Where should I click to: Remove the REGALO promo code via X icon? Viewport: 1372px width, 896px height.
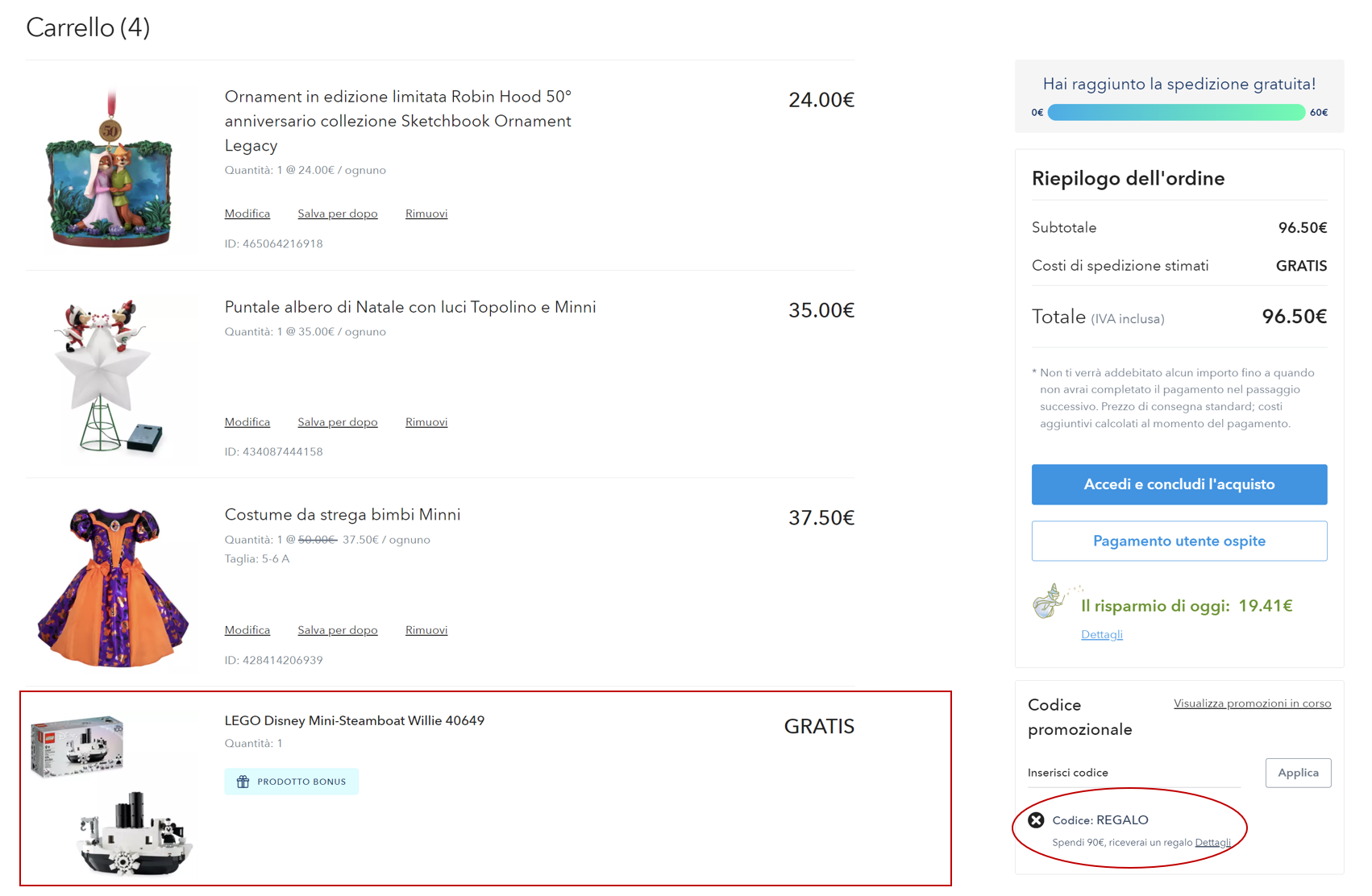1036,820
